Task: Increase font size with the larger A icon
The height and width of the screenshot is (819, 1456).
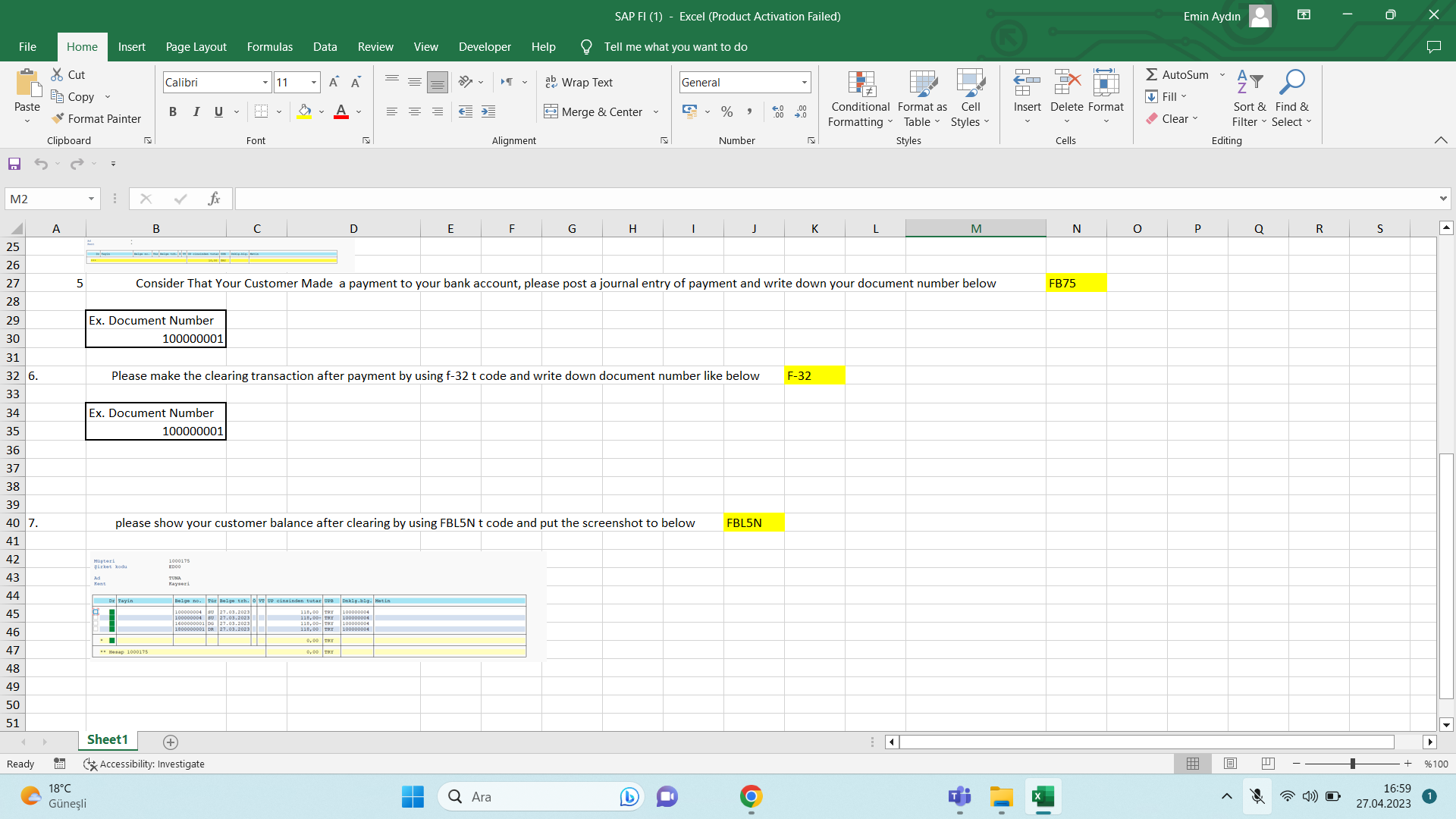Action: pyautogui.click(x=334, y=82)
